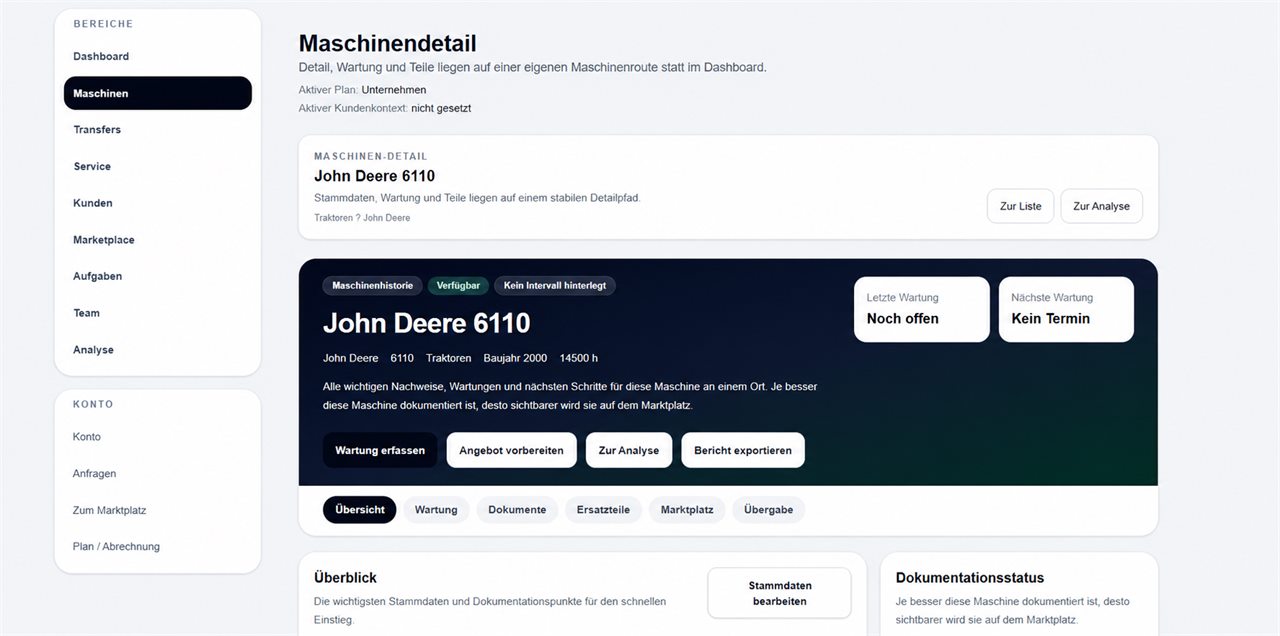
Task: Open the Kunden section
Action: [158, 203]
